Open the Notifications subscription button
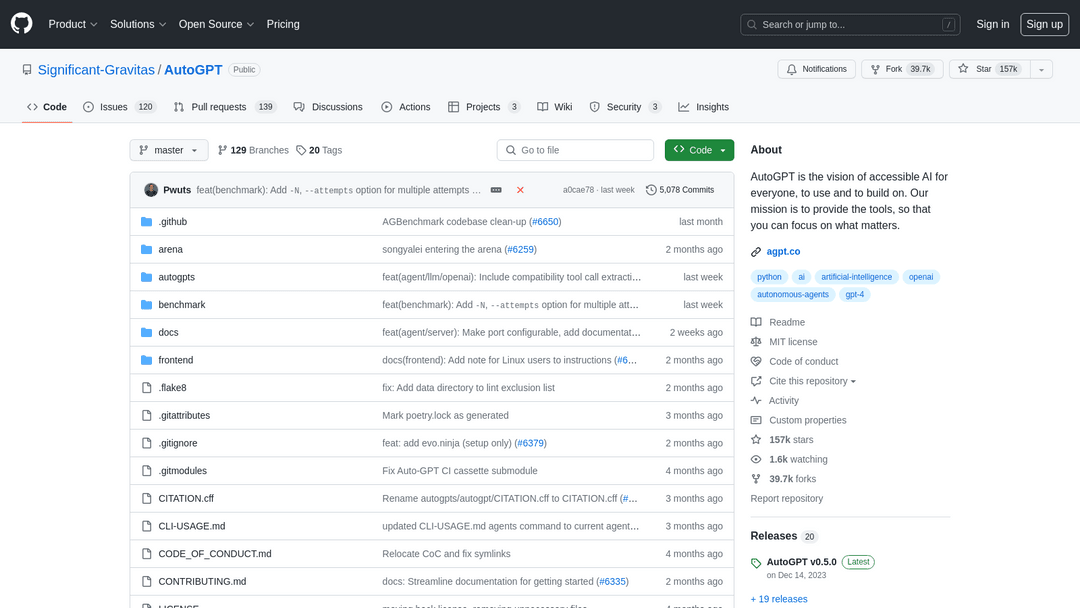Screen dimensions: 1080x608 pyautogui.click(x=817, y=69)
